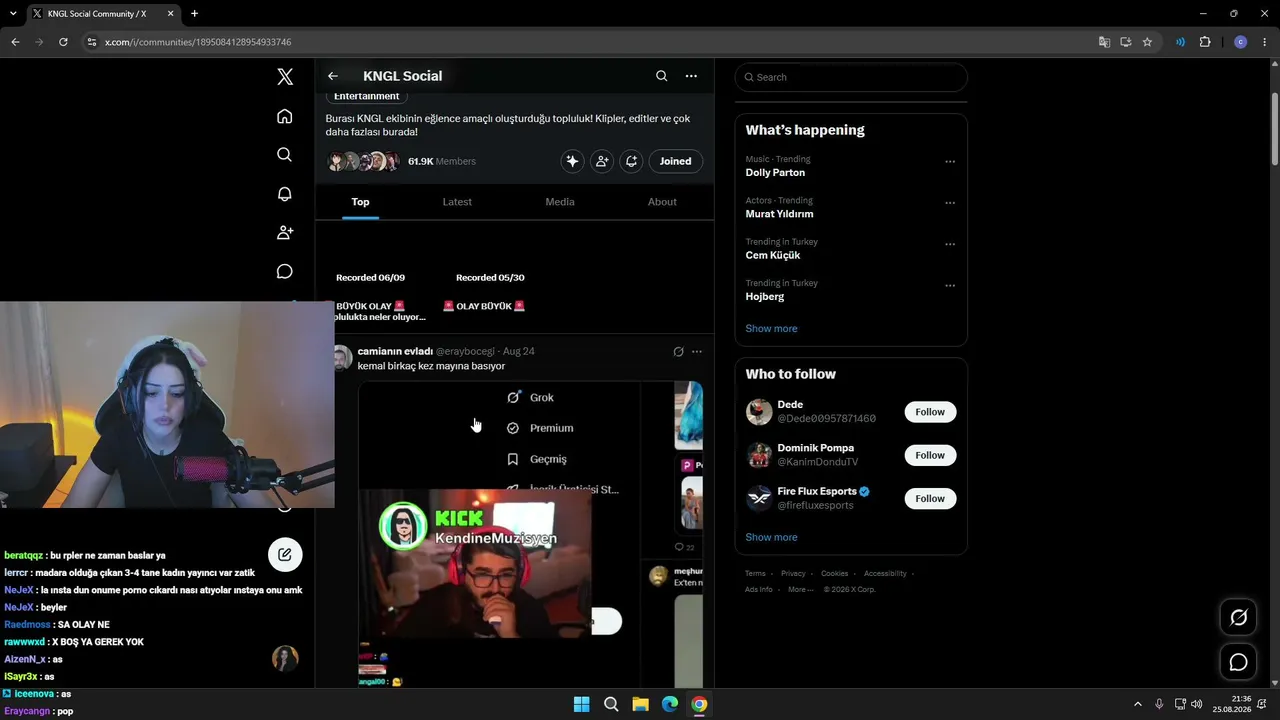Invite members with the add-person button
Screen dimensions: 1280x720
601,161
